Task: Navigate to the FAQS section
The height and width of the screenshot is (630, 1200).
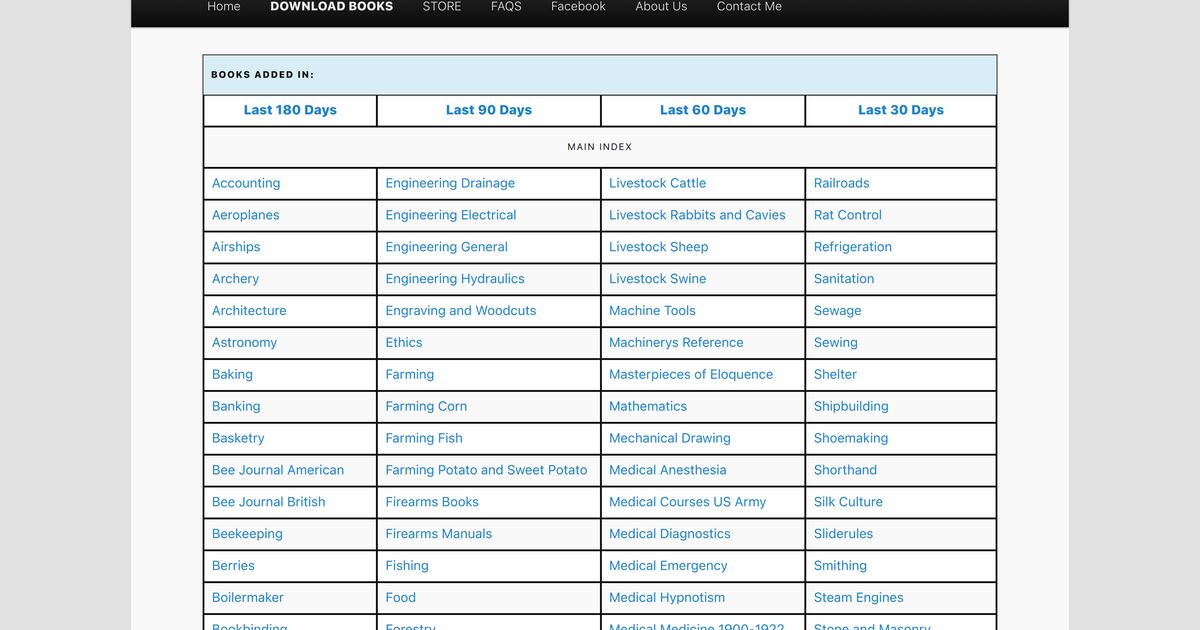Action: [x=506, y=7]
